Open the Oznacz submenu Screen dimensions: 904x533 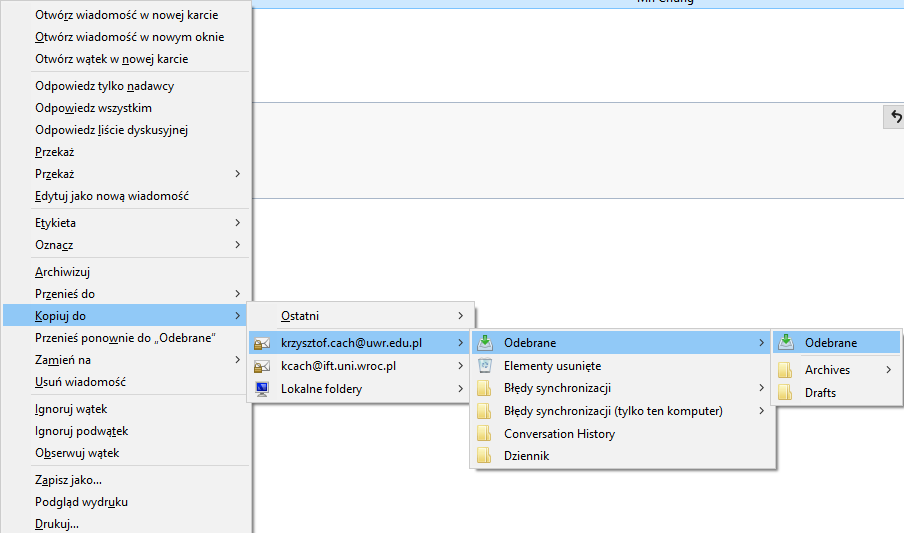(54, 245)
